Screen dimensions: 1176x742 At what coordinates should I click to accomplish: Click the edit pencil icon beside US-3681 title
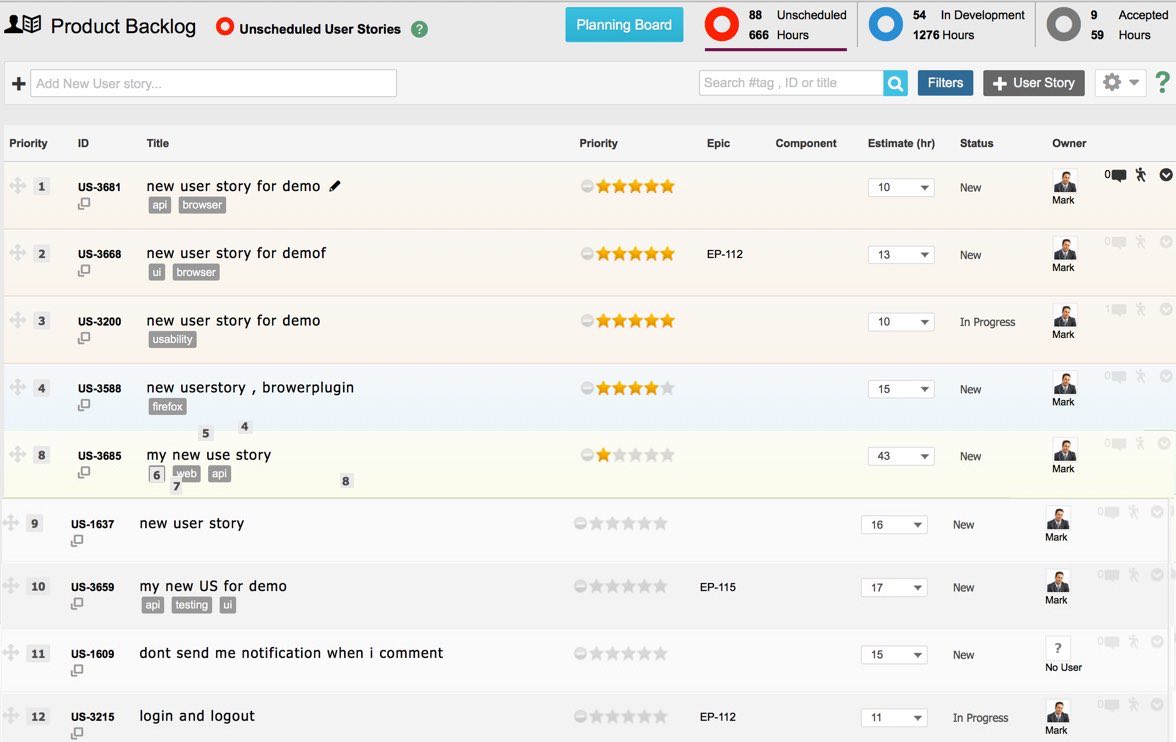[335, 186]
